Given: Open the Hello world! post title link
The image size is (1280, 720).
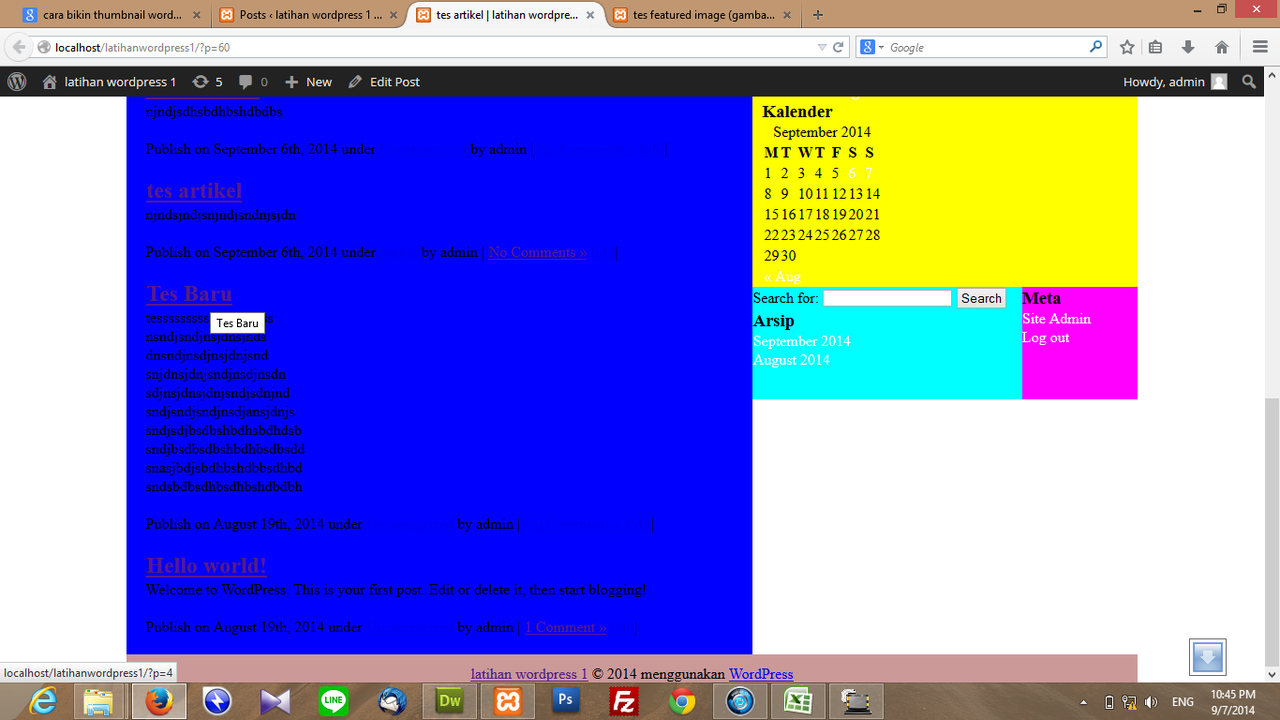Looking at the screenshot, I should click(x=206, y=565).
